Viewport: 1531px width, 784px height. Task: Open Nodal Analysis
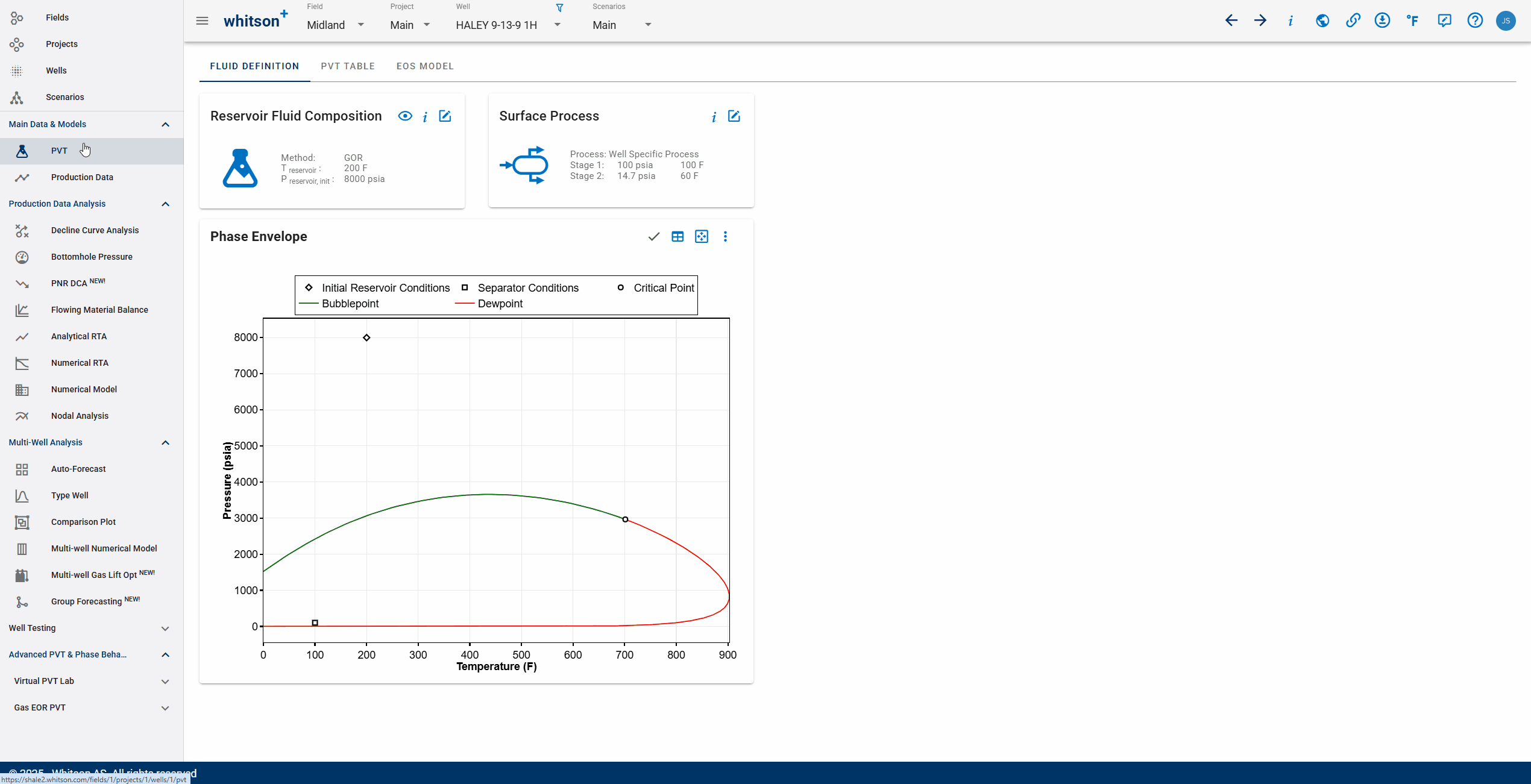click(92, 416)
